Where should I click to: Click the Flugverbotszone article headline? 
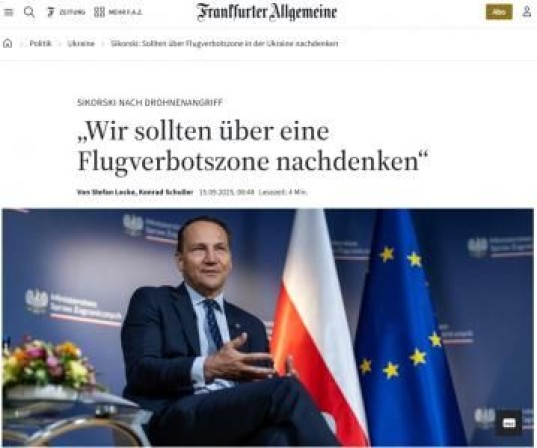pyautogui.click(x=253, y=146)
